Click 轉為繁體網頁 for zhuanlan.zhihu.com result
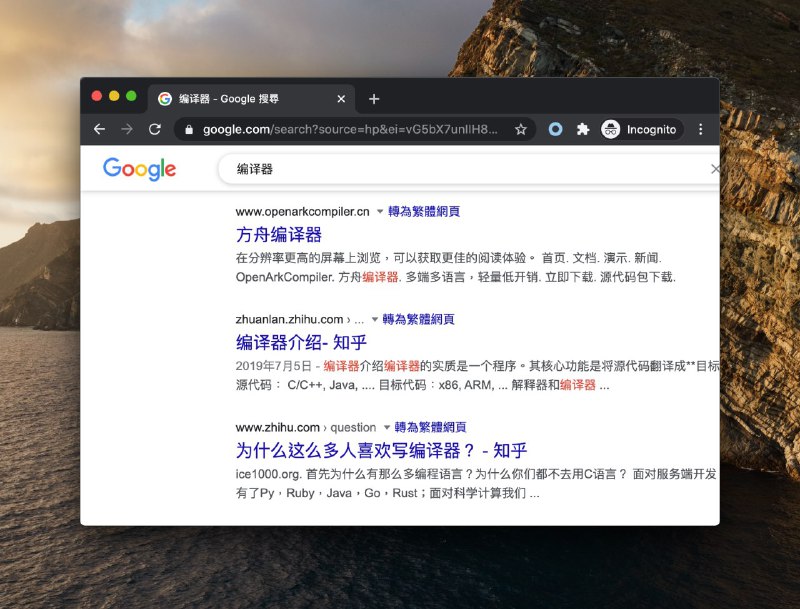 418,319
